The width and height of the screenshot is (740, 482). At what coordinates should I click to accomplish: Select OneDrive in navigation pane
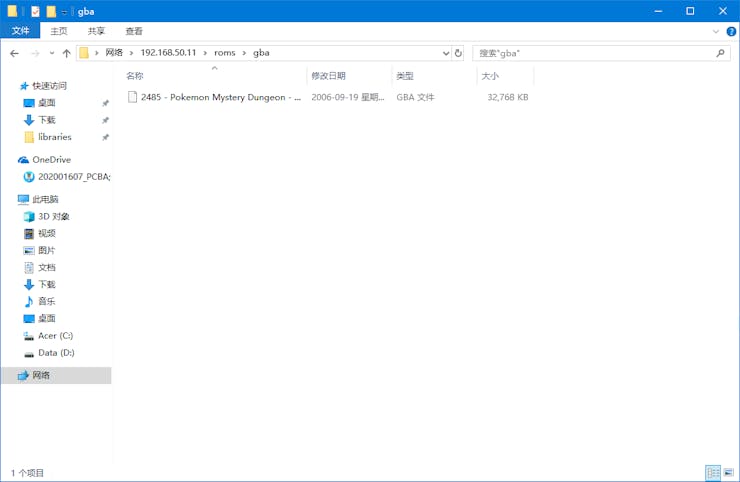(51, 160)
